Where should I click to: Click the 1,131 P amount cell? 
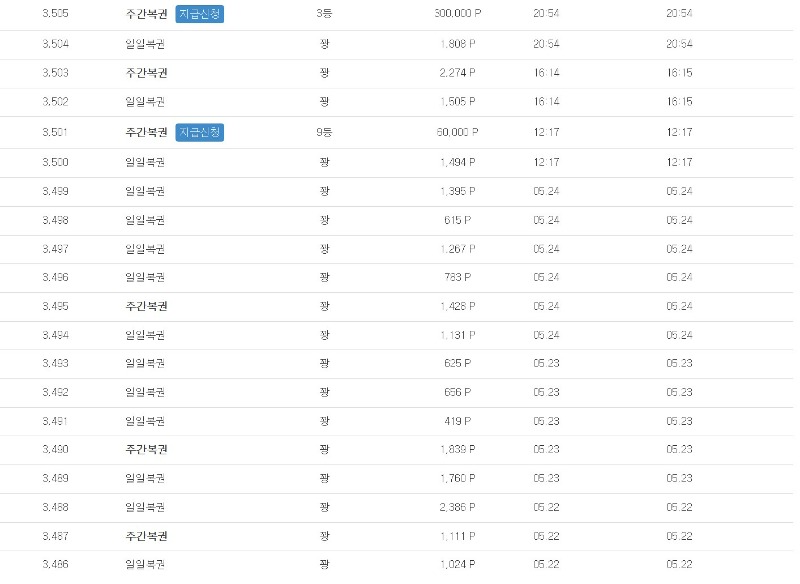tap(458, 335)
